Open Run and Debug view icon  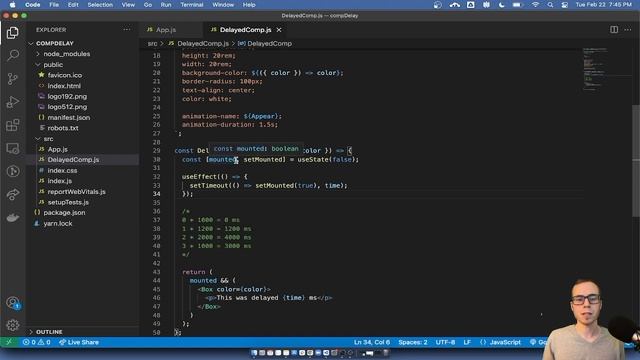[x=13, y=102]
